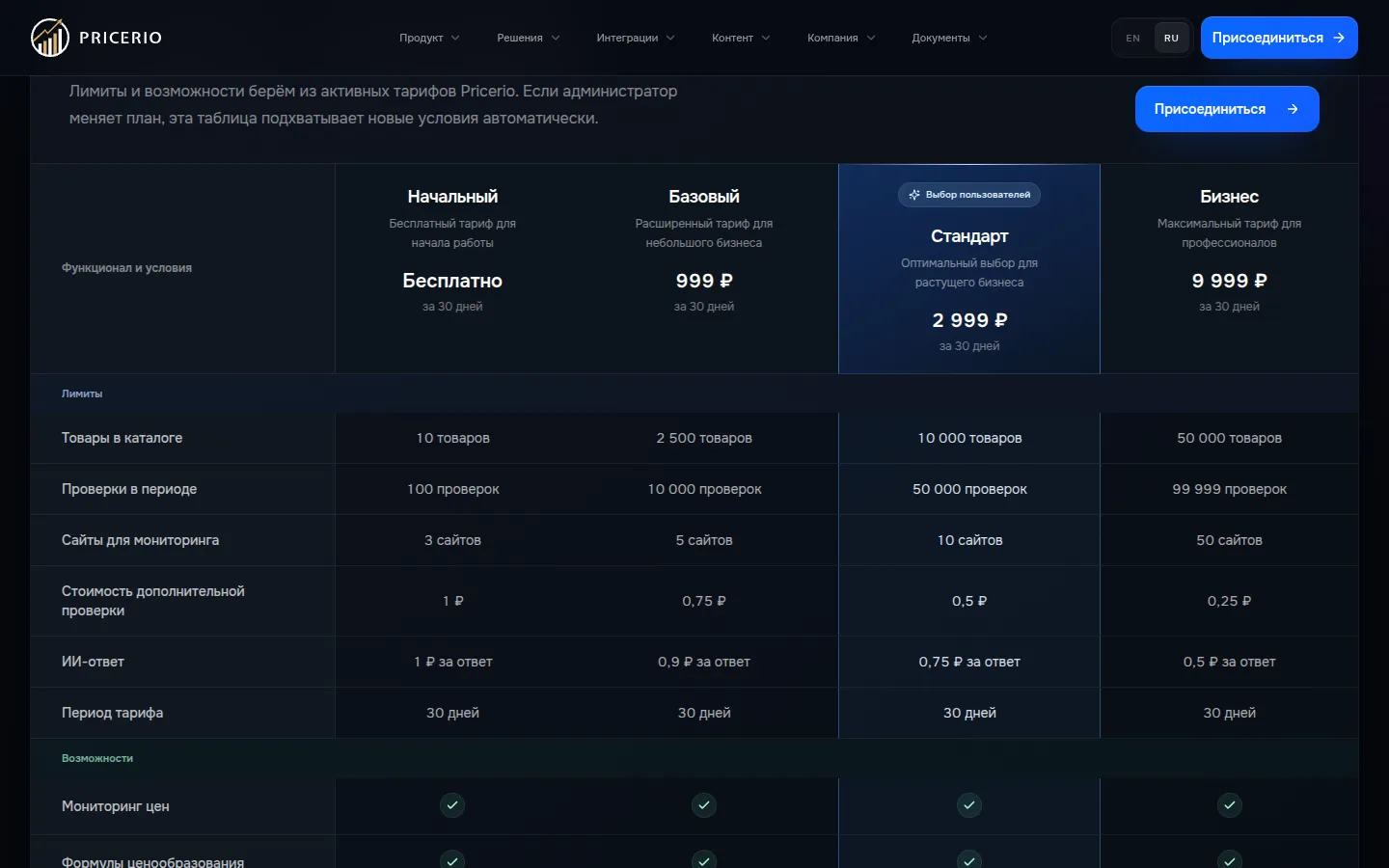Click the Проверки в периоде row label
This screenshot has width=1389, height=868.
pyautogui.click(x=129, y=489)
